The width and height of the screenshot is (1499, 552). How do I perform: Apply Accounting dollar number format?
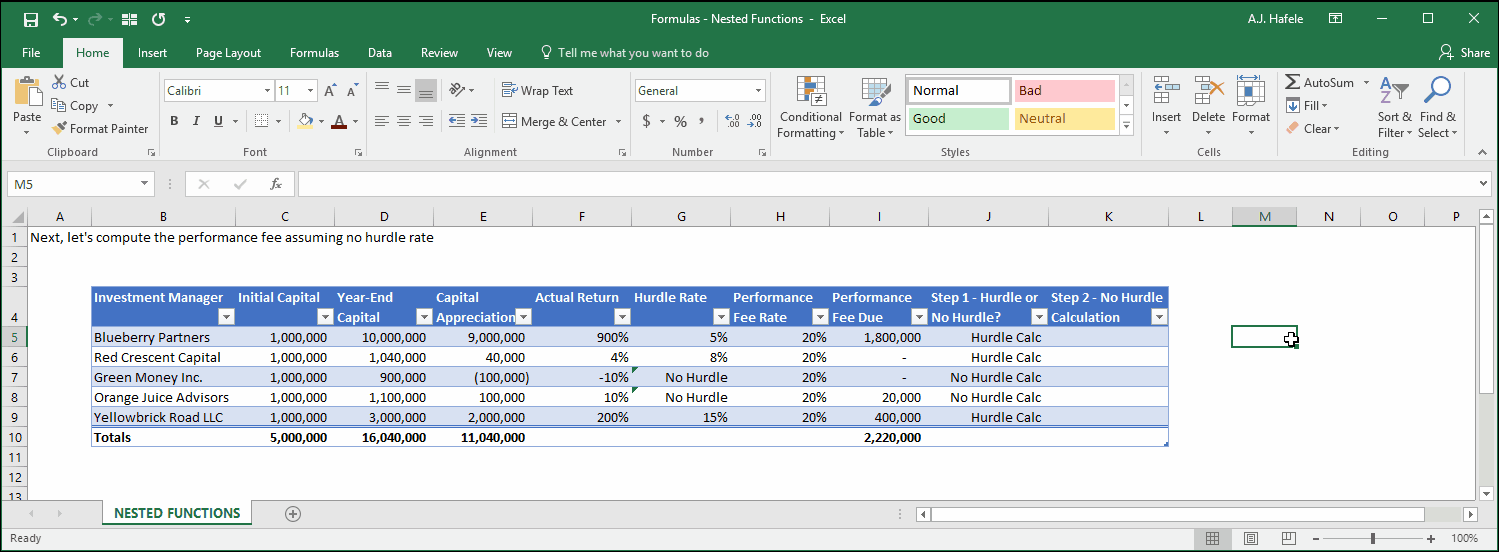tap(647, 121)
